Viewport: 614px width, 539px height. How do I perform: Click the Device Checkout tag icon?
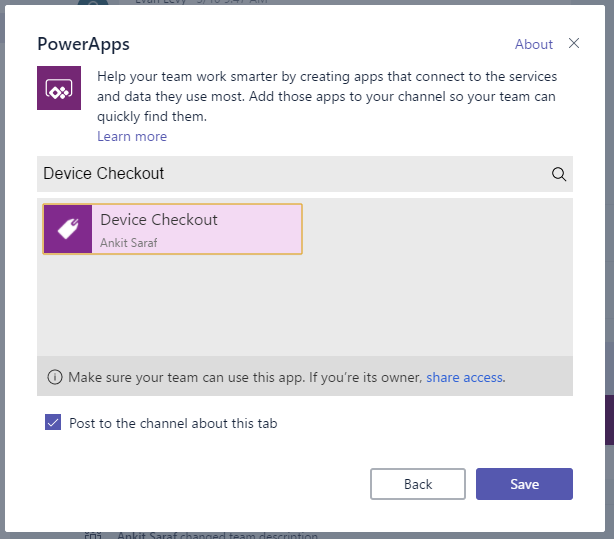point(68,229)
